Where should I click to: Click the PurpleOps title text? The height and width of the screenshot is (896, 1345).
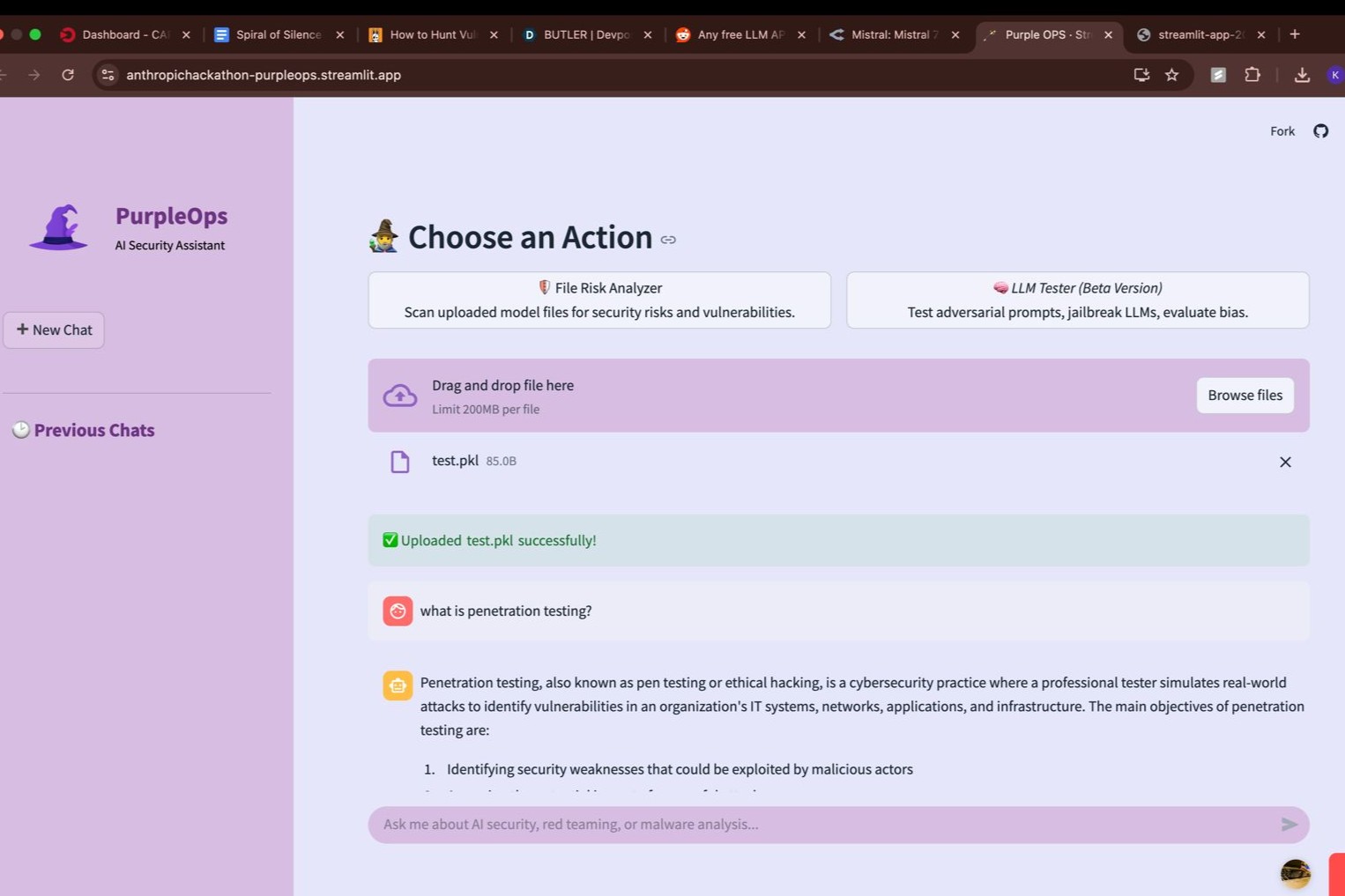click(x=171, y=216)
